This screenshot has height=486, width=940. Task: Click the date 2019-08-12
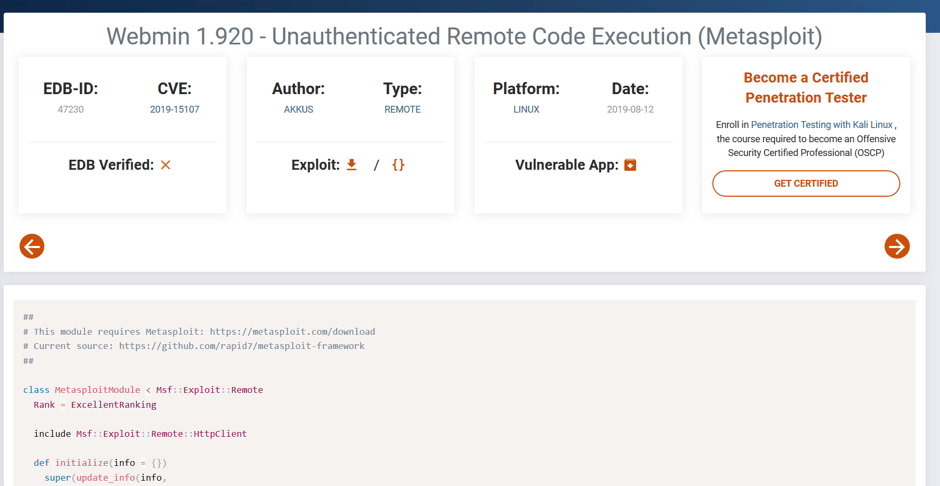coord(630,110)
